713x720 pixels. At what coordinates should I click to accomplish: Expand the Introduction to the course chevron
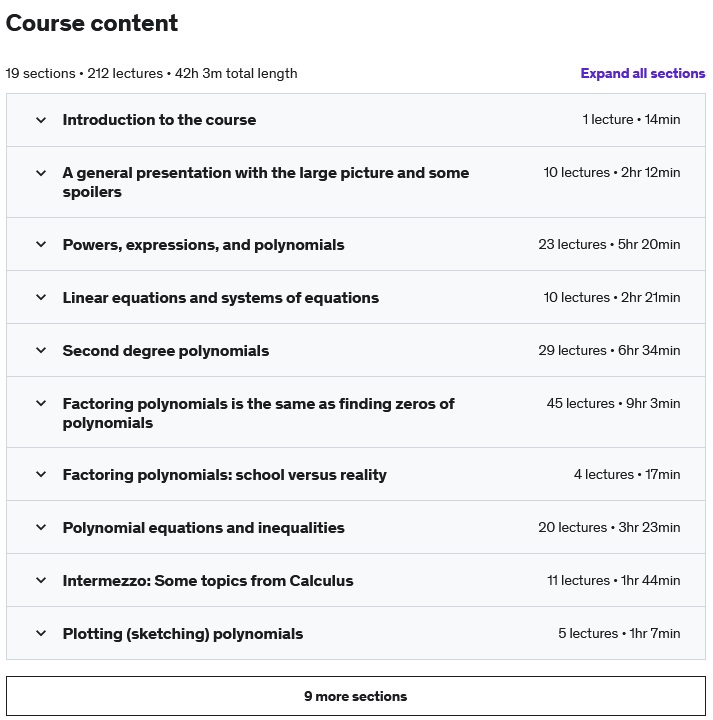coord(41,120)
